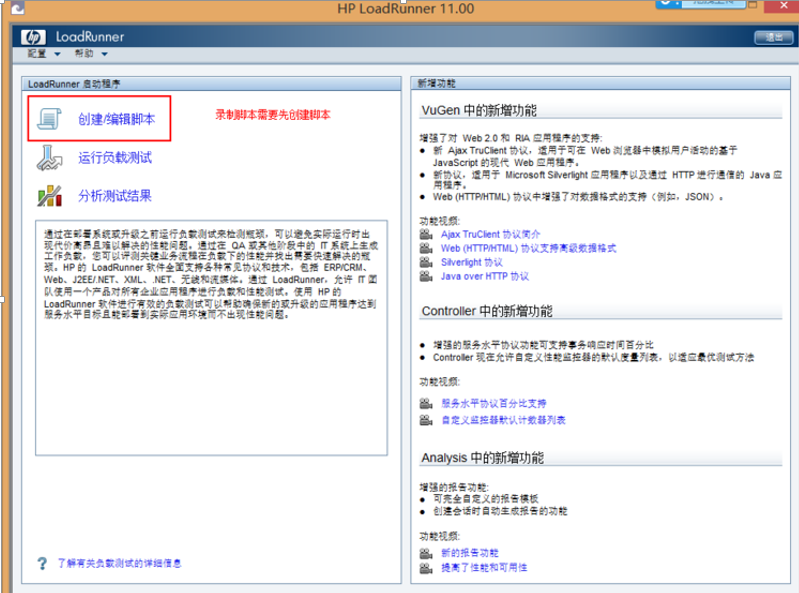Open the 自定义监控器默认计数器列表 link
799x593 pixels.
(503, 420)
